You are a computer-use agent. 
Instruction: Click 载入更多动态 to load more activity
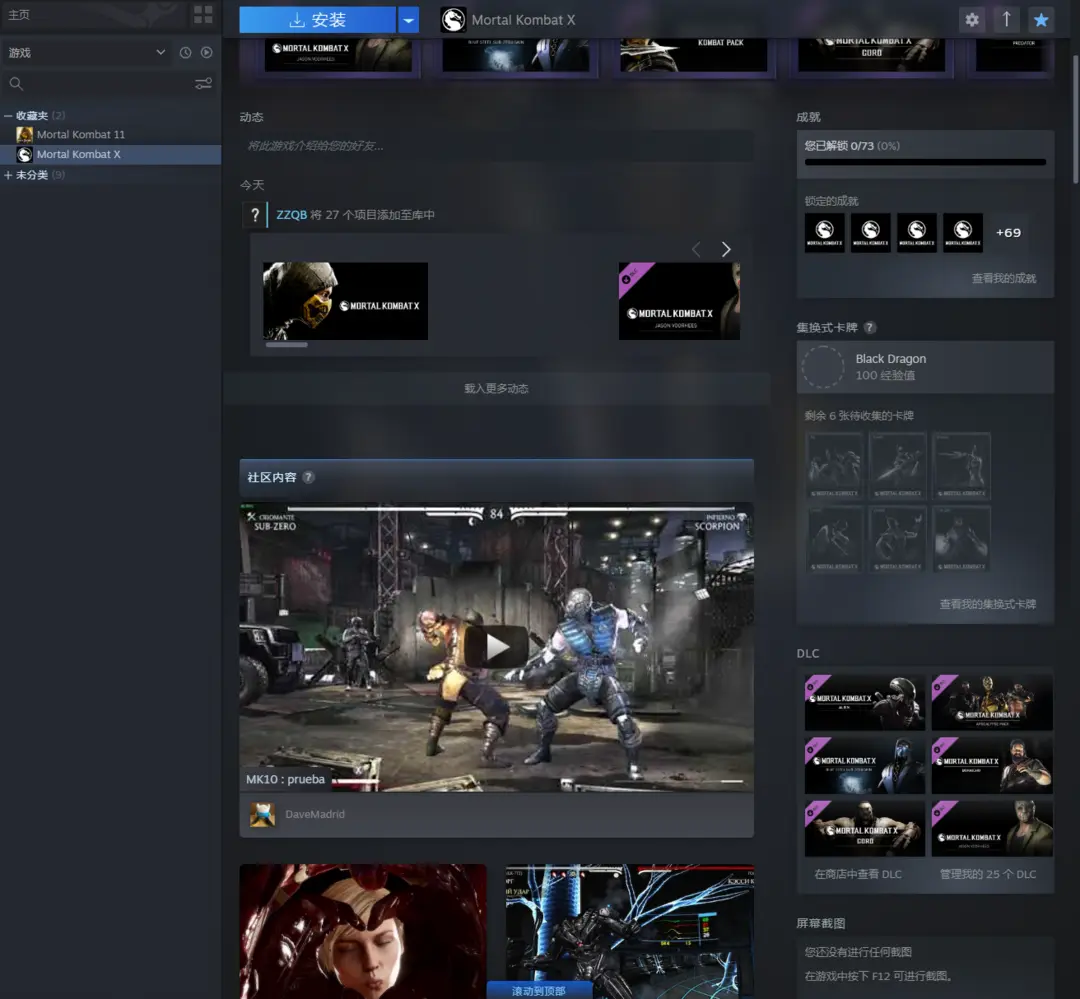[497, 389]
